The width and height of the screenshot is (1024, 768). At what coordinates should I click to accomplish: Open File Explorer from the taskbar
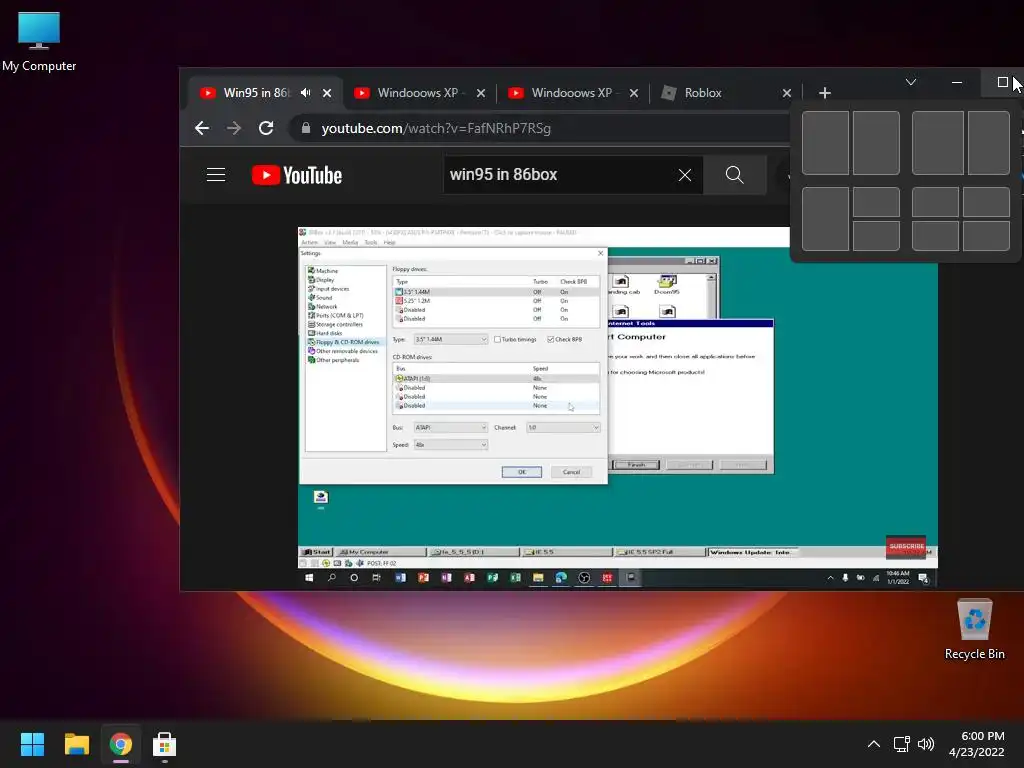(x=76, y=744)
